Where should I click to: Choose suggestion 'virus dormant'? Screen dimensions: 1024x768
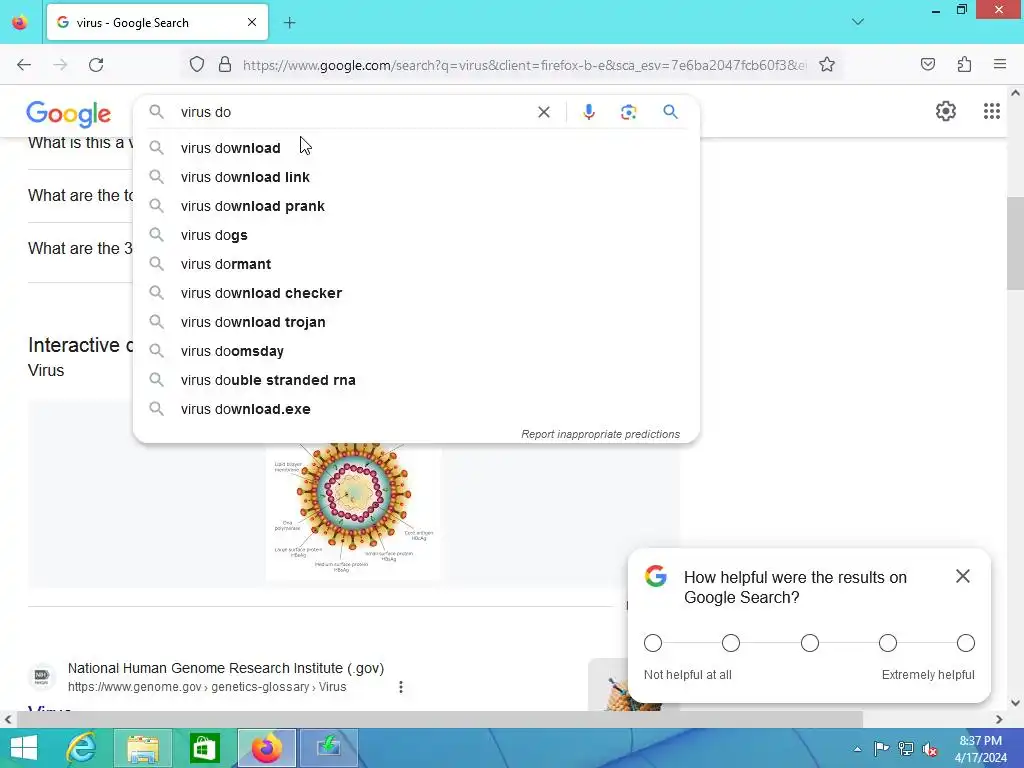coord(416,264)
